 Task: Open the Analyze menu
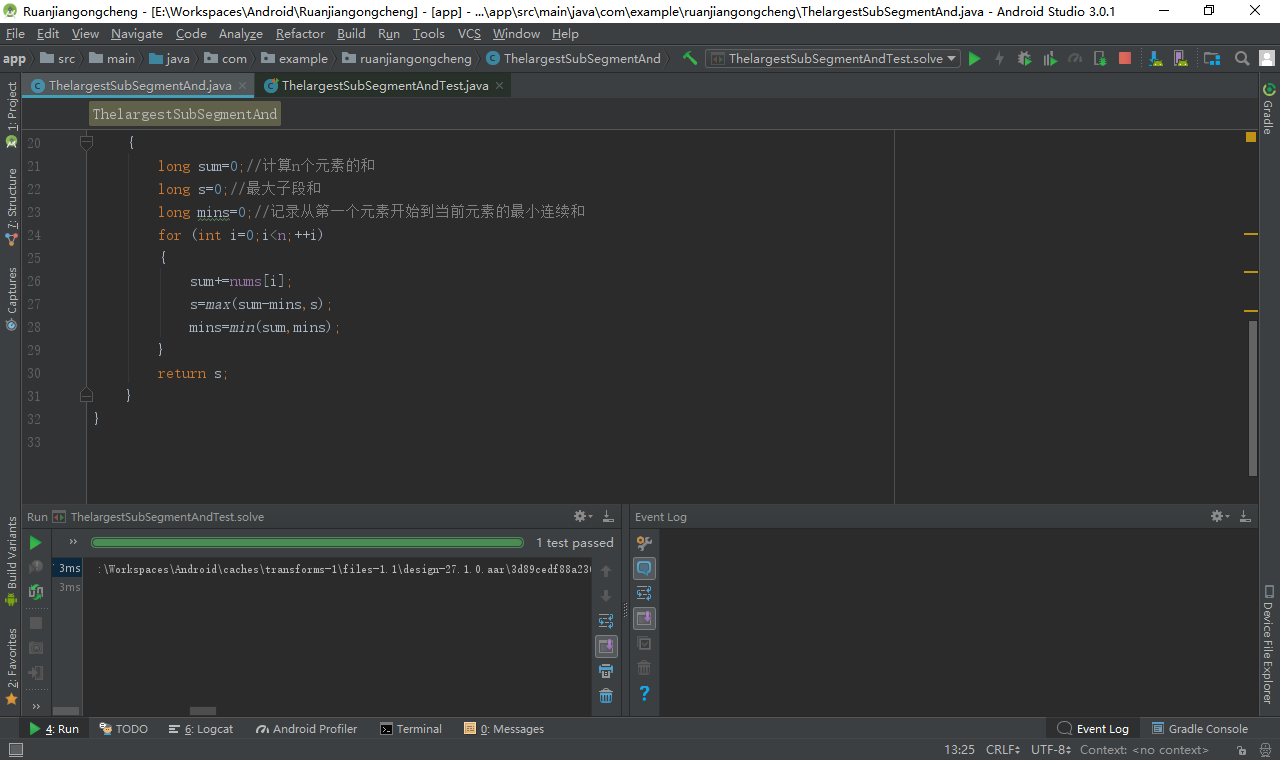tap(240, 33)
